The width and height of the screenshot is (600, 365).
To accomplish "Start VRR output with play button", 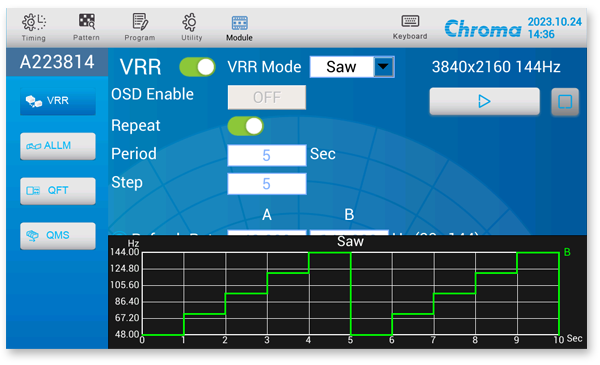I will tap(484, 101).
